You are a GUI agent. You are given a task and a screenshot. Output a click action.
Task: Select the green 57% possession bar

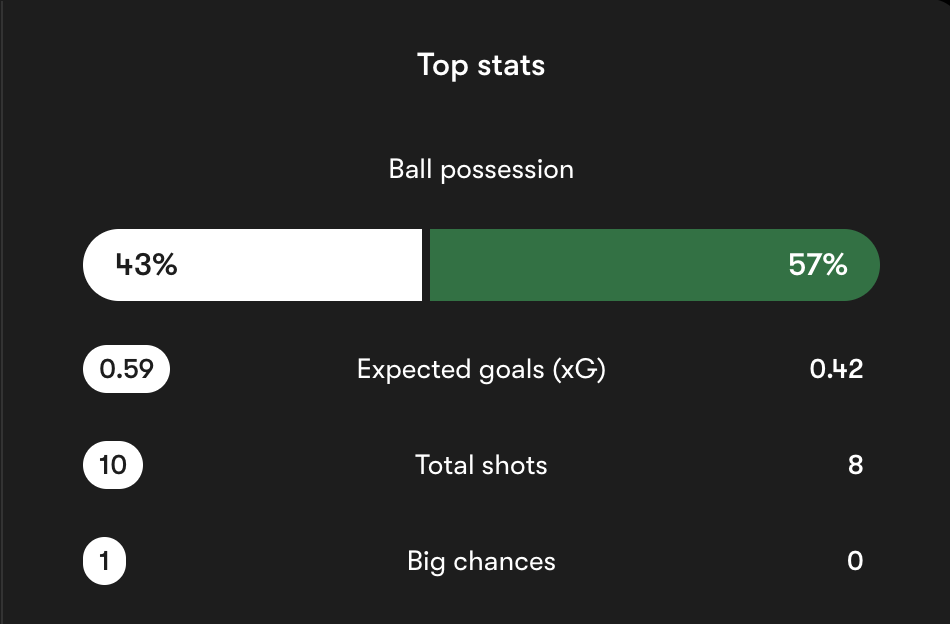point(655,265)
